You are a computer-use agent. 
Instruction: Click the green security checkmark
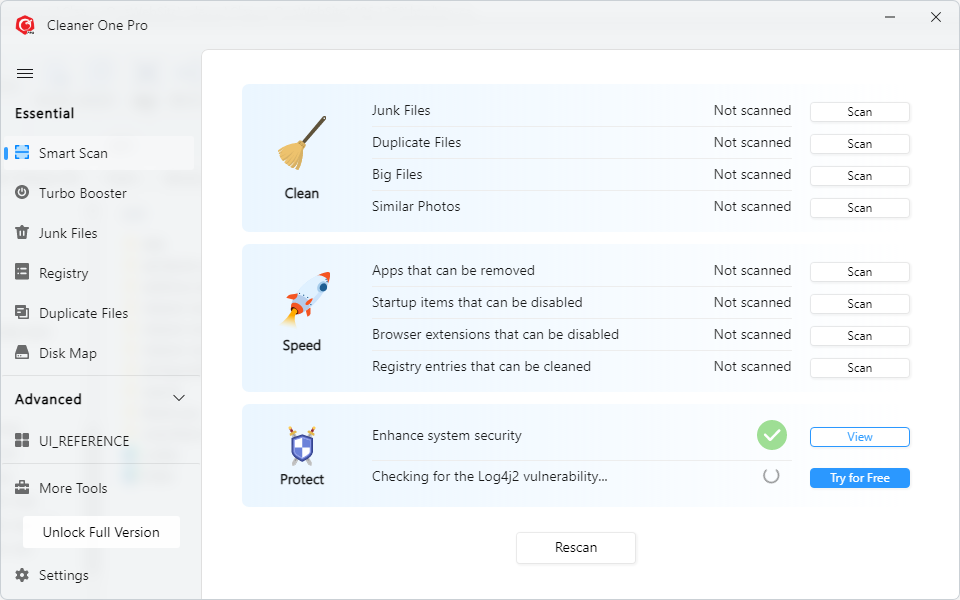(x=771, y=435)
